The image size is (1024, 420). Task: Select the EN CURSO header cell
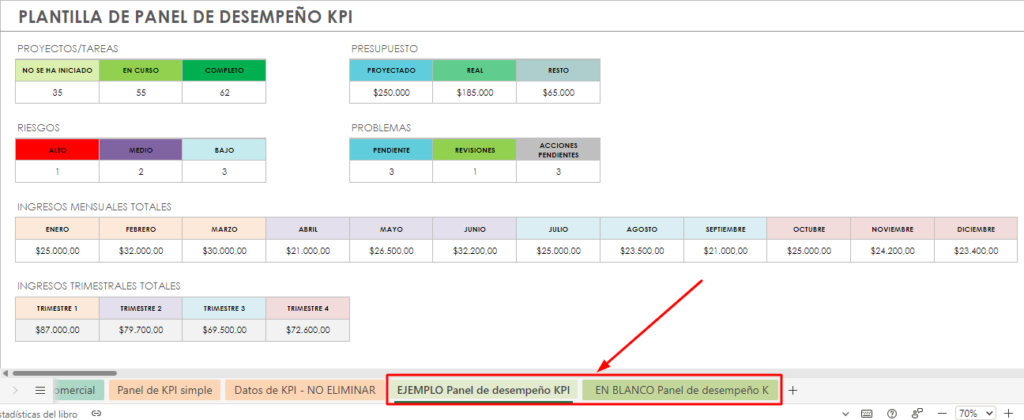pyautogui.click(x=140, y=71)
